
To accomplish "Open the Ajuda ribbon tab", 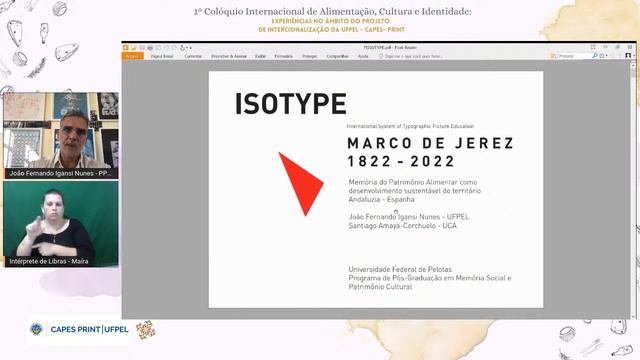I will point(363,56).
